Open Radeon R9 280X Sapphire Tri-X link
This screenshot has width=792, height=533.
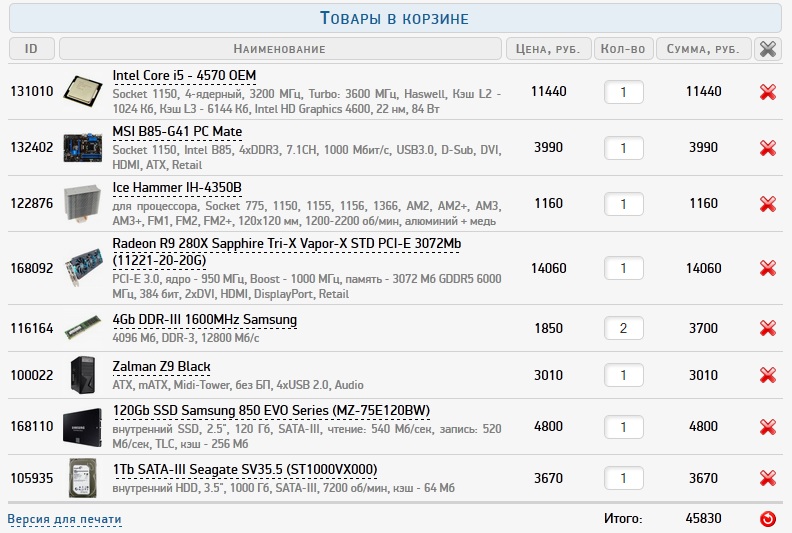[x=286, y=252]
